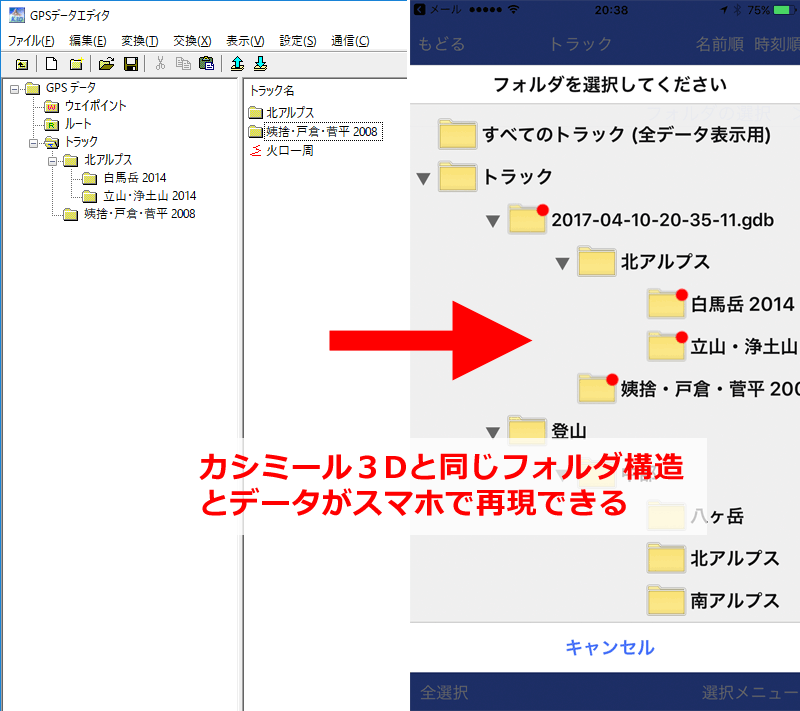Screen dimensions: 800x711
Task: Click the new file toolbar icon
Action: pos(53,64)
